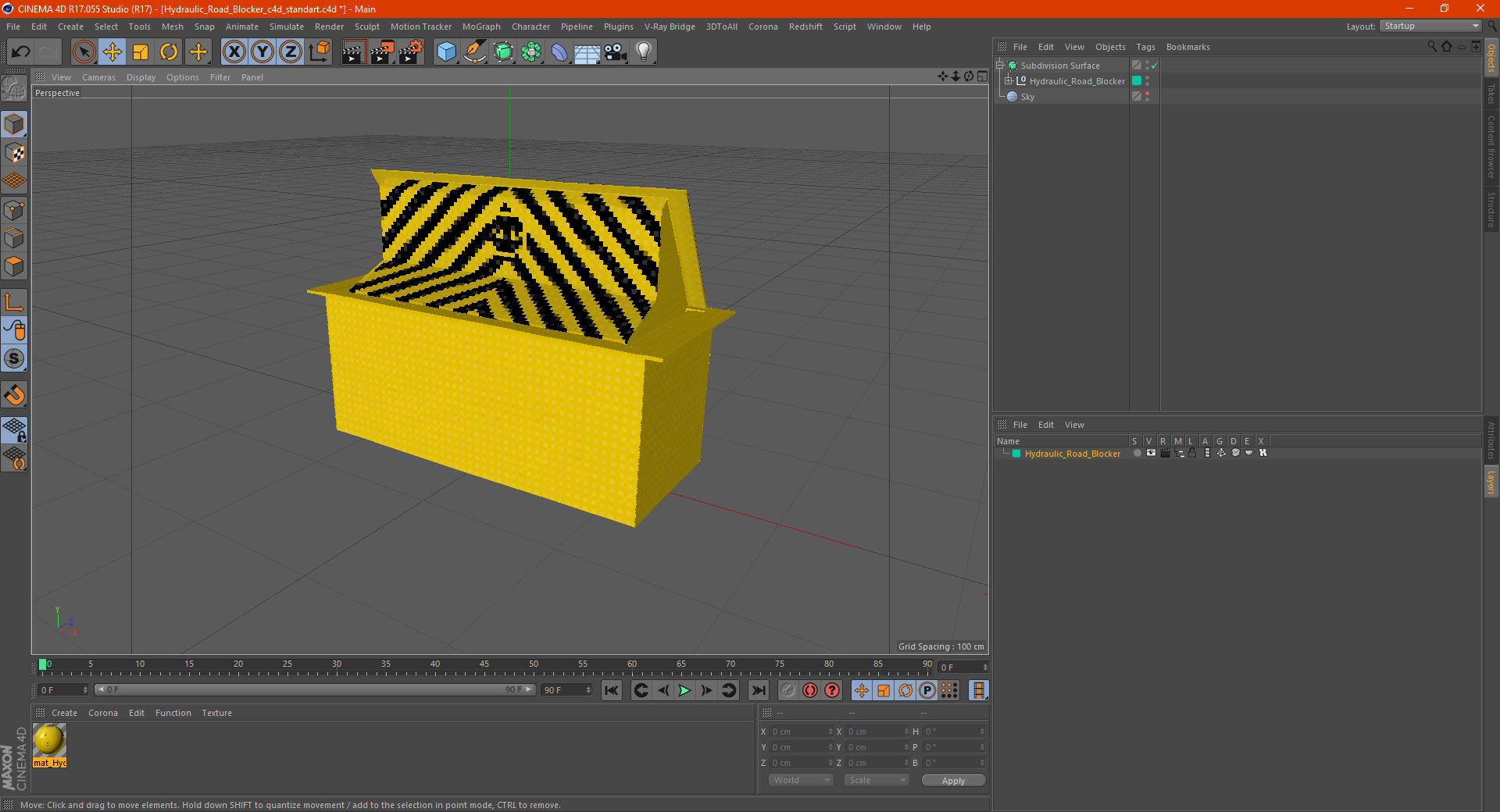This screenshot has width=1500, height=812.
Task: Go to start of animation
Action: click(x=612, y=690)
